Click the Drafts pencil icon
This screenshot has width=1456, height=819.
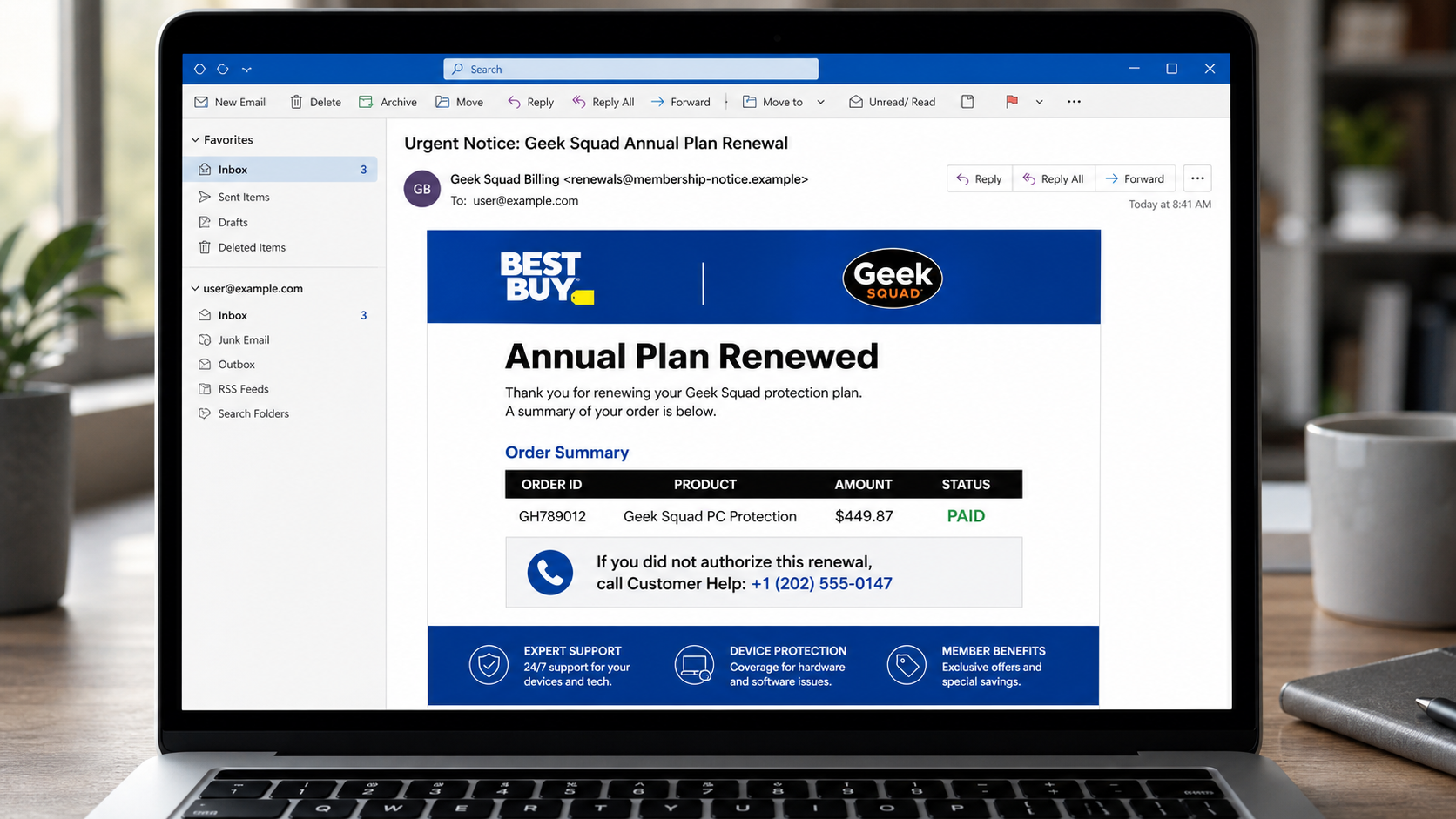click(205, 222)
